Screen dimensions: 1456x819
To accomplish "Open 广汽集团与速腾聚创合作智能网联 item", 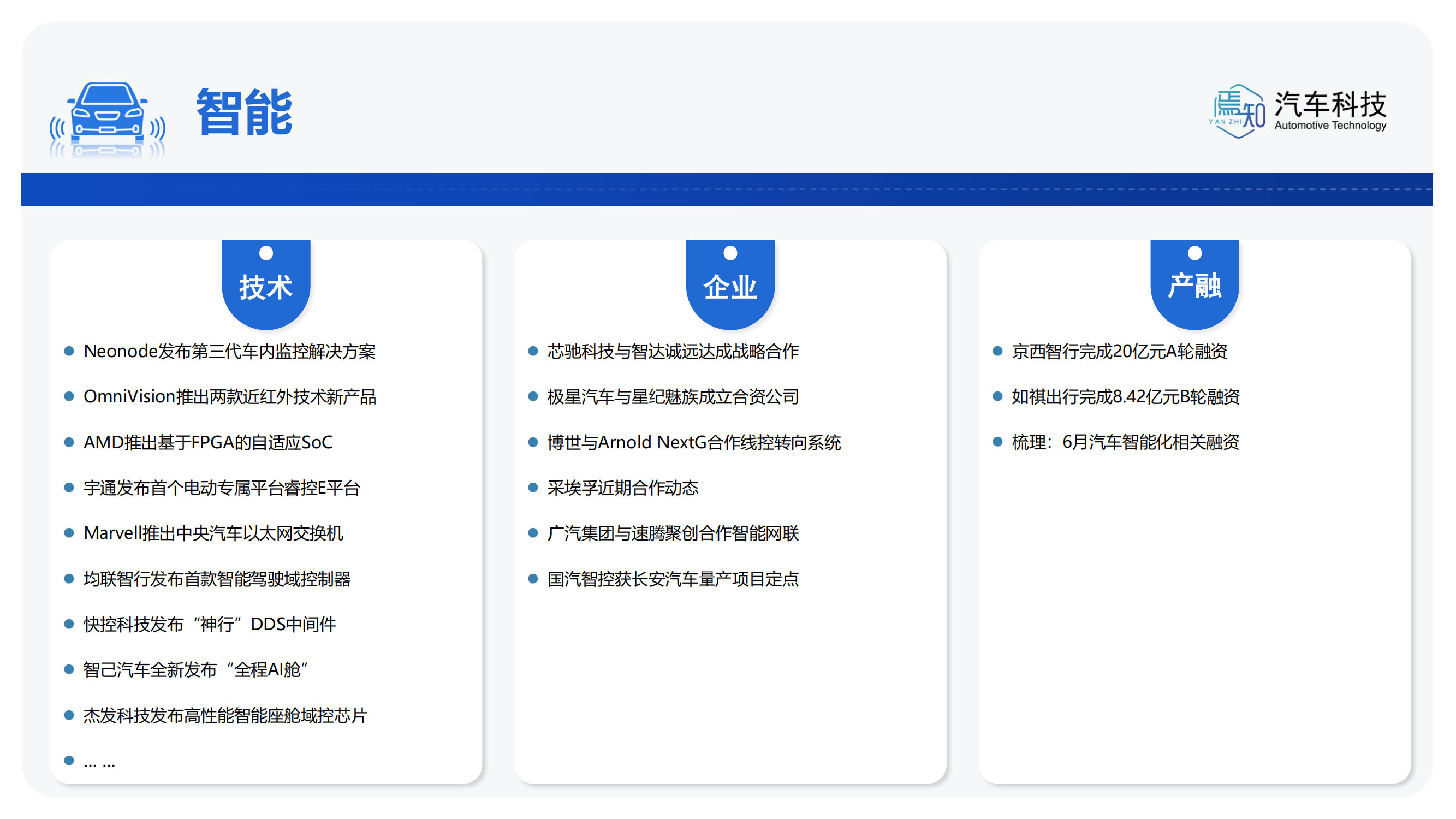I will (x=673, y=533).
